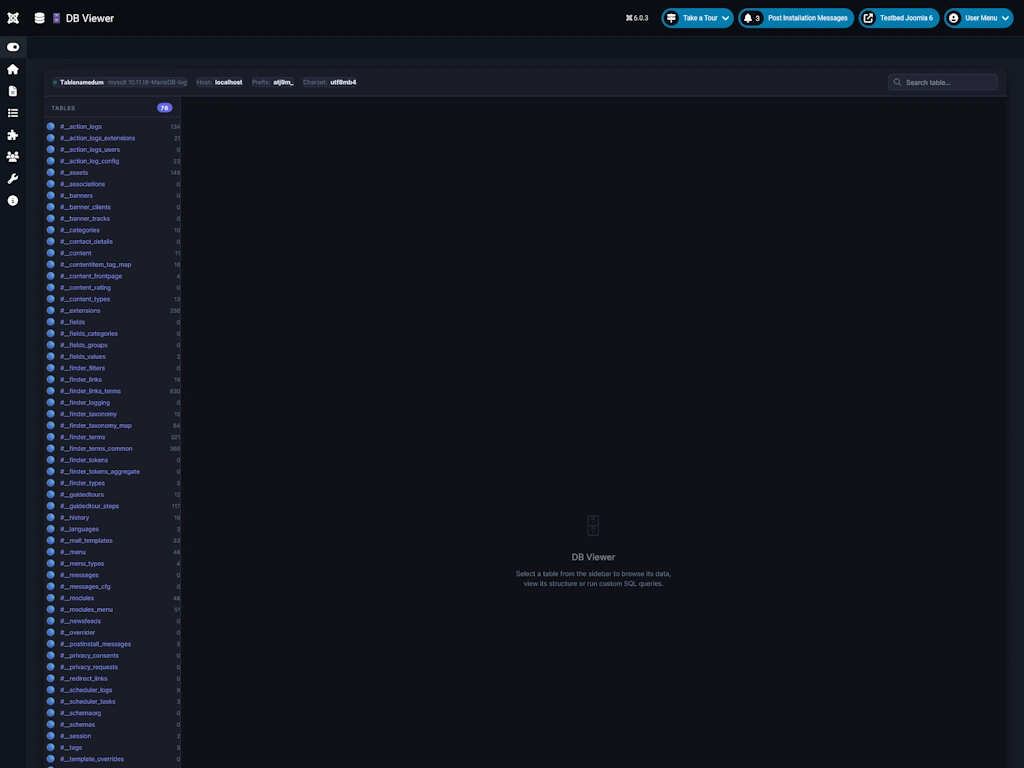This screenshot has height=768, width=1024.
Task: Click the Charset utf8mb4 value
Action: pyautogui.click(x=344, y=82)
